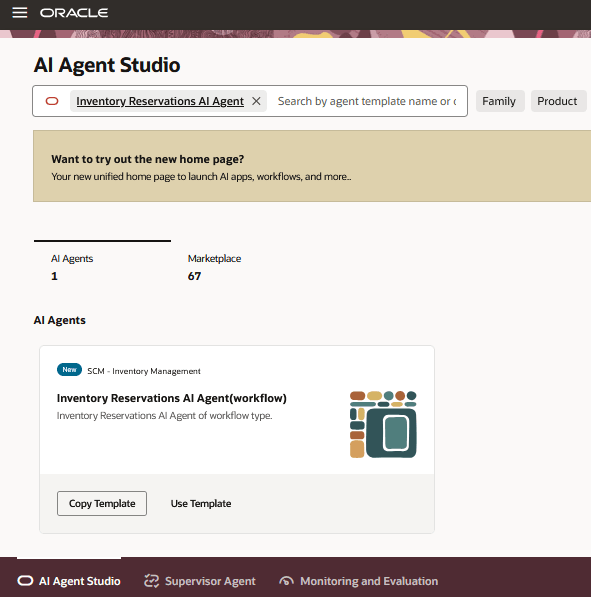The image size is (599, 602).
Task: Open the Family filter
Action: [500, 101]
